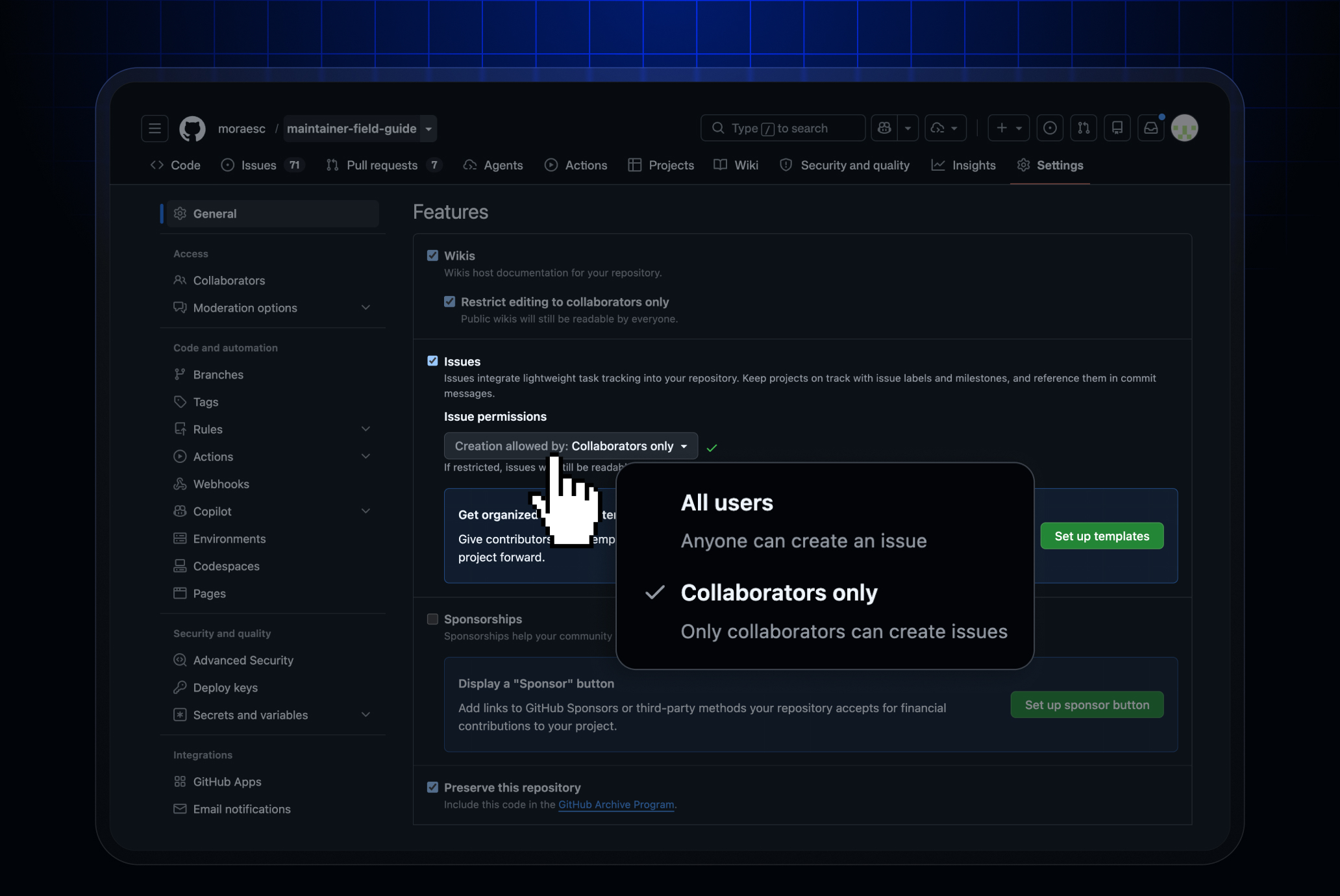Open Security and quality tab
Viewport: 1340px width, 896px height.
click(844, 165)
